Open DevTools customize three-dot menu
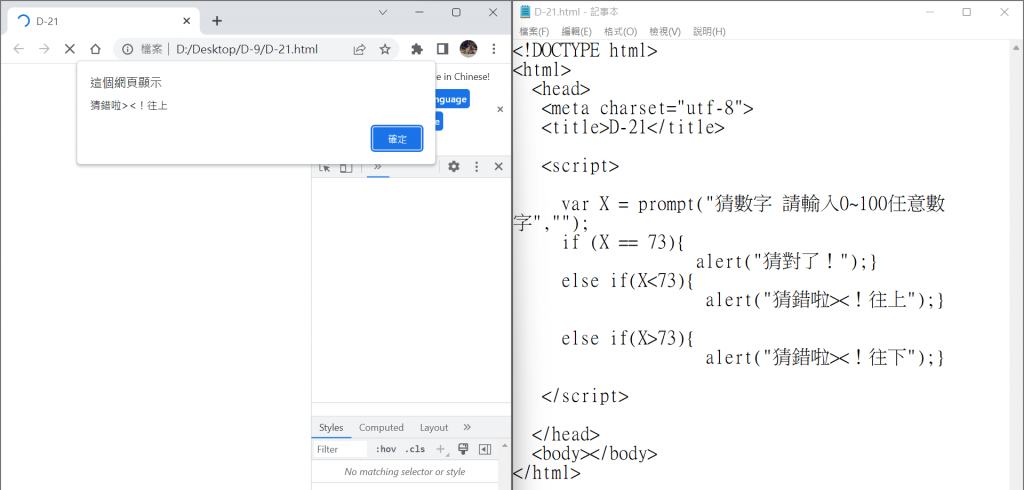Screen dimensions: 1024x490 click(x=477, y=167)
